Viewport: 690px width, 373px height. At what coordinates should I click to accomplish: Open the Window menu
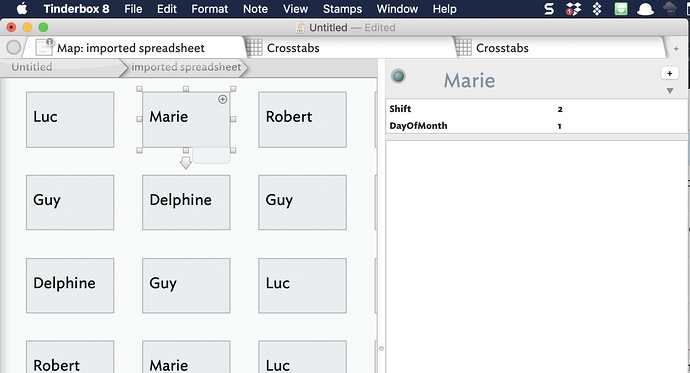(397, 9)
